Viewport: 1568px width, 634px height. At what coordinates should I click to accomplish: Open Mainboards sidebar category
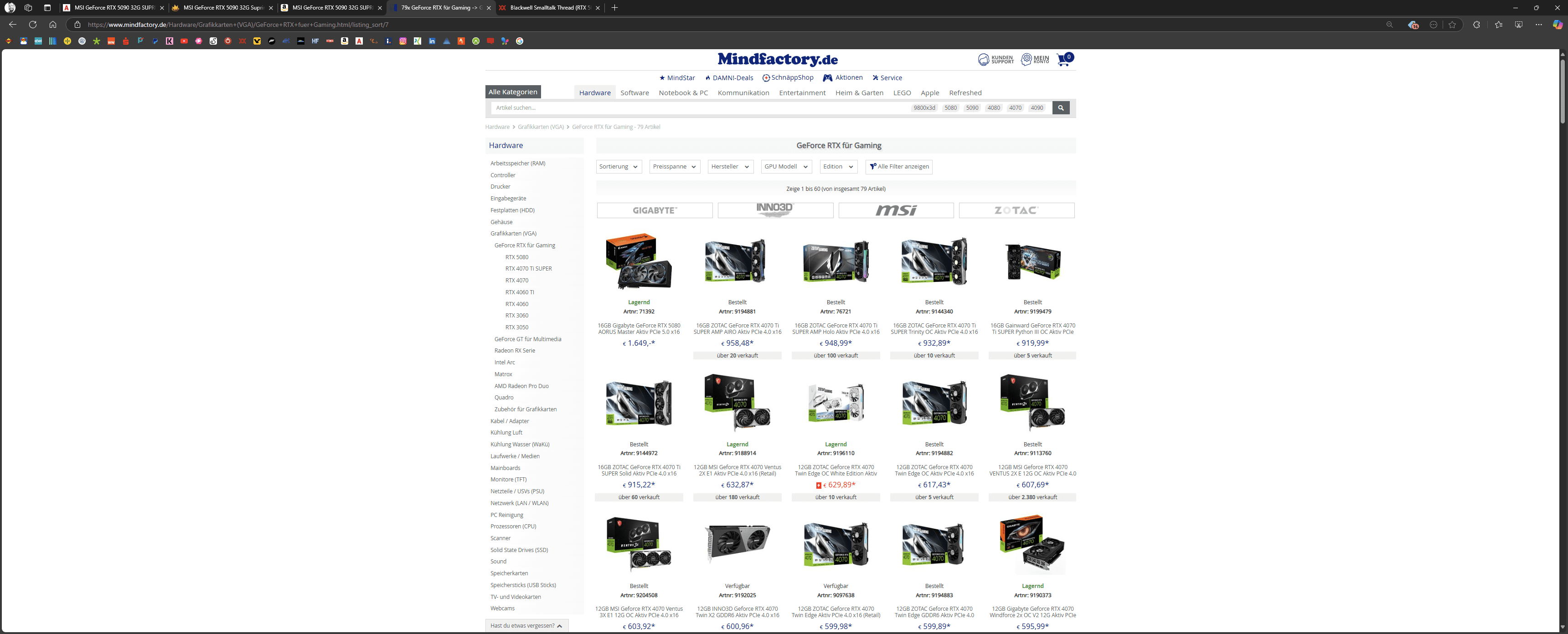[x=505, y=468]
